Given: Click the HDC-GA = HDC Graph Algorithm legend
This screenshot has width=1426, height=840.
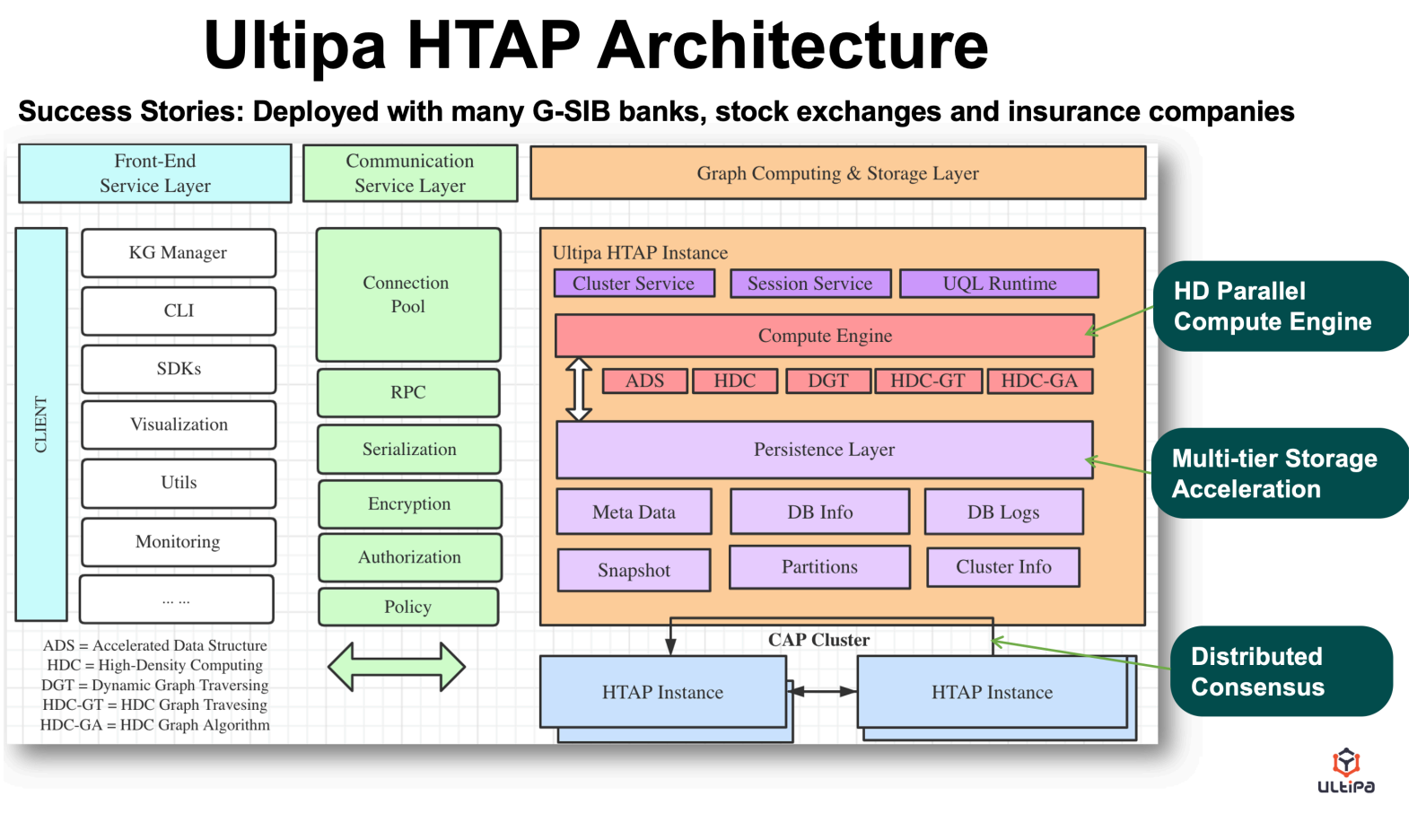Looking at the screenshot, I should (x=155, y=724).
